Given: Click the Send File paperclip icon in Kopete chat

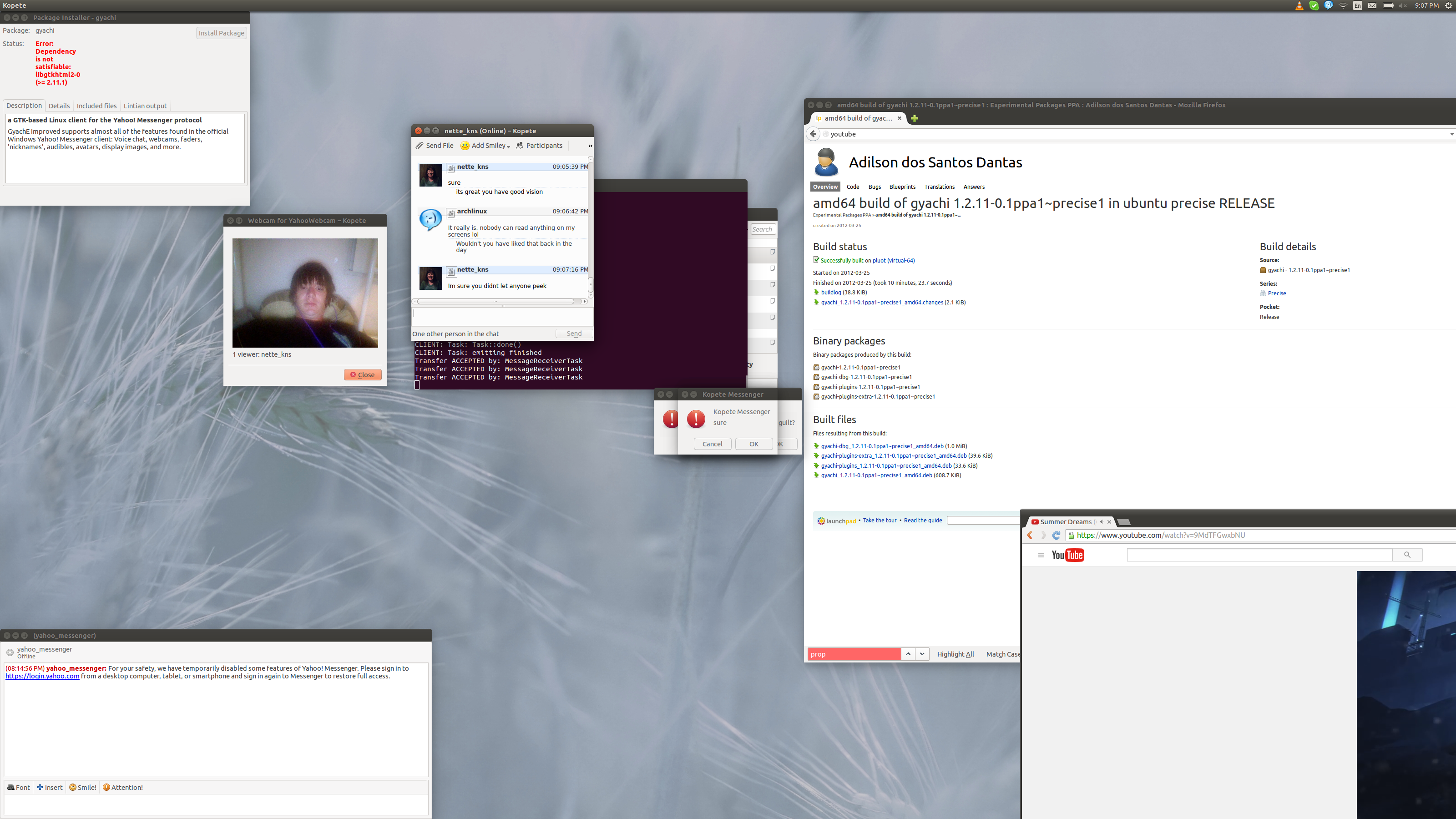Looking at the screenshot, I should click(420, 146).
